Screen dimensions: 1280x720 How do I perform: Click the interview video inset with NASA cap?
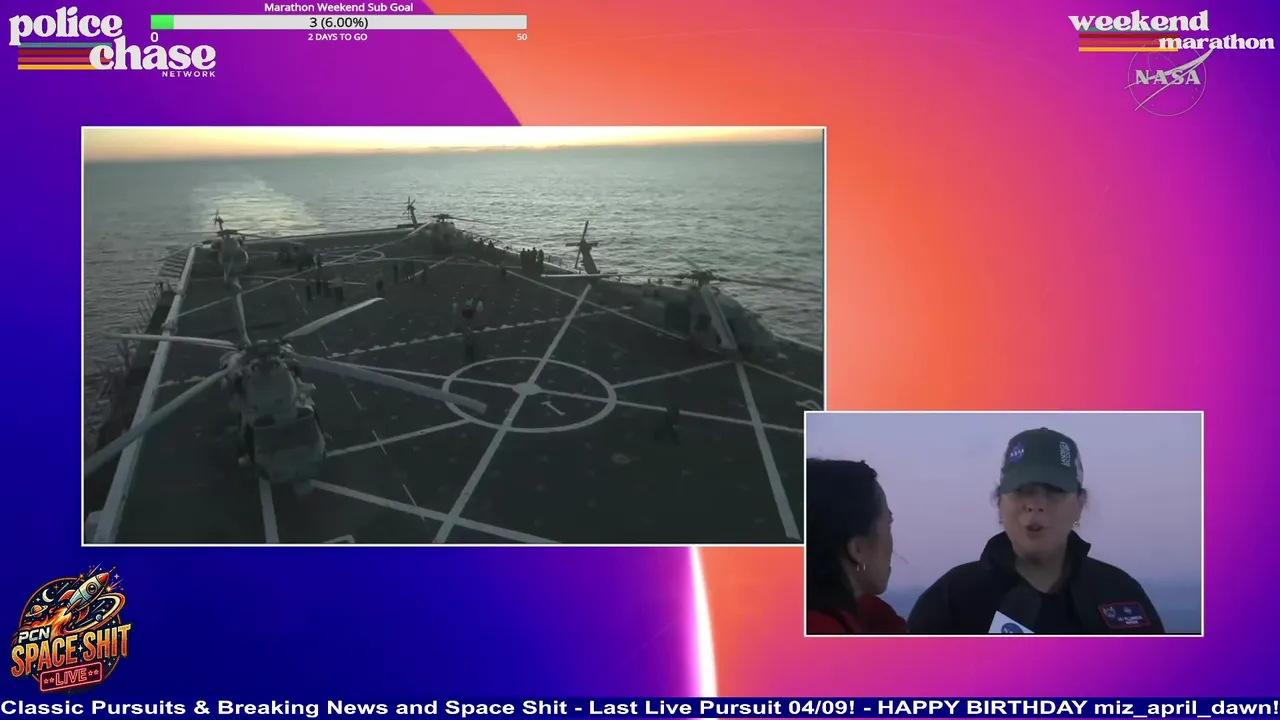click(1004, 523)
